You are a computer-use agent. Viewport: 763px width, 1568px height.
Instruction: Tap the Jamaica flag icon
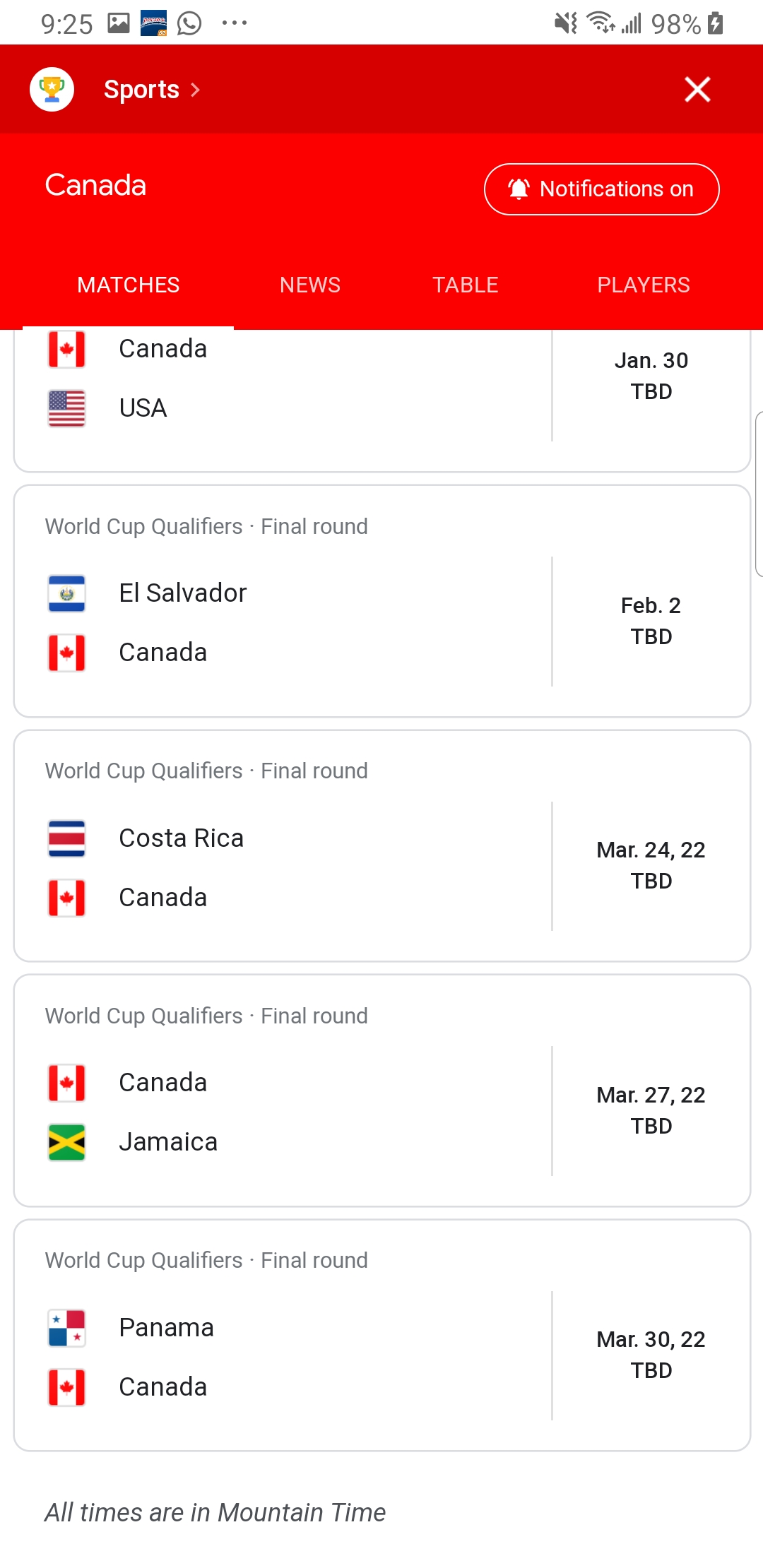click(67, 1142)
